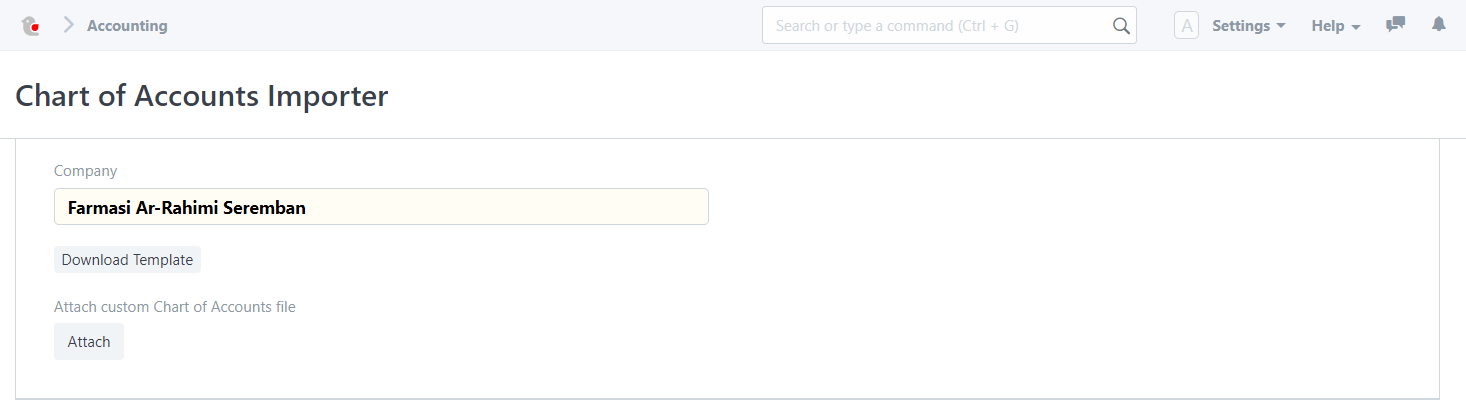Screen dimensions: 1466x417
Task: Click the breadcrumb chevron arrow icon
Action: pos(69,25)
